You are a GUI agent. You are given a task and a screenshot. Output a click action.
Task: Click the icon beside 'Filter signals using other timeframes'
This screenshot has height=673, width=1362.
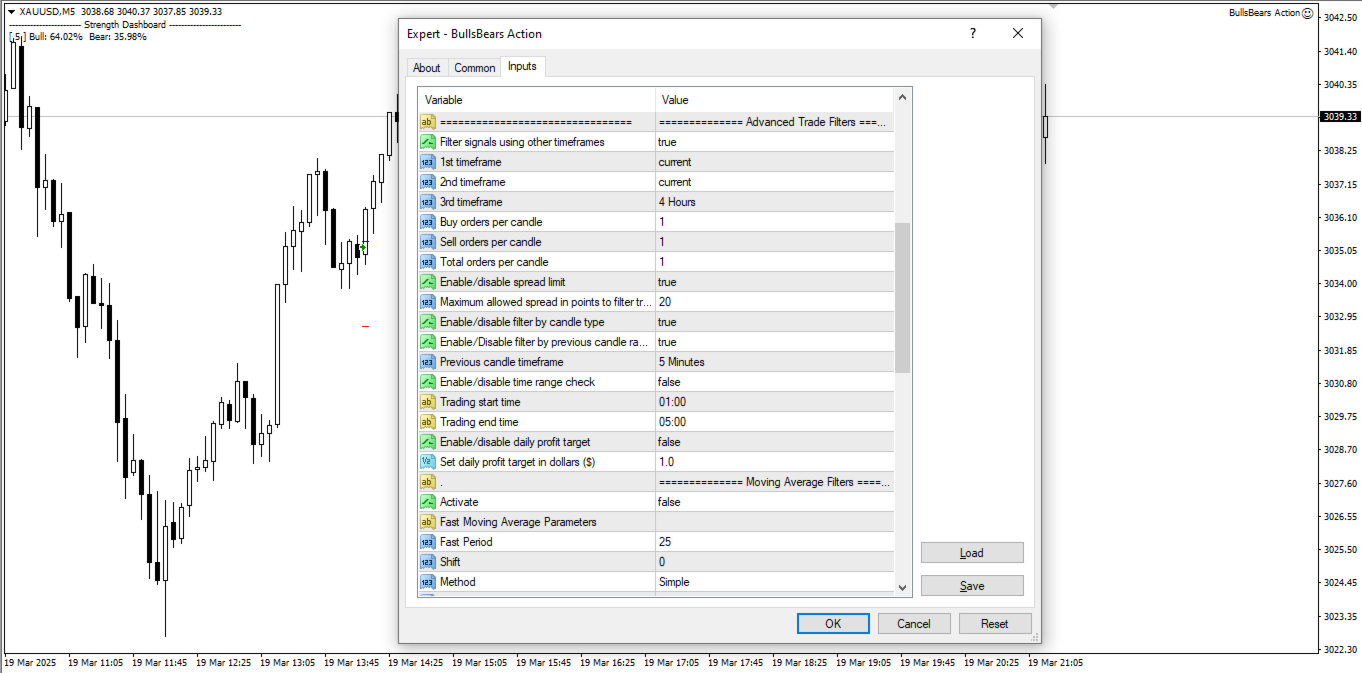[x=427, y=142]
